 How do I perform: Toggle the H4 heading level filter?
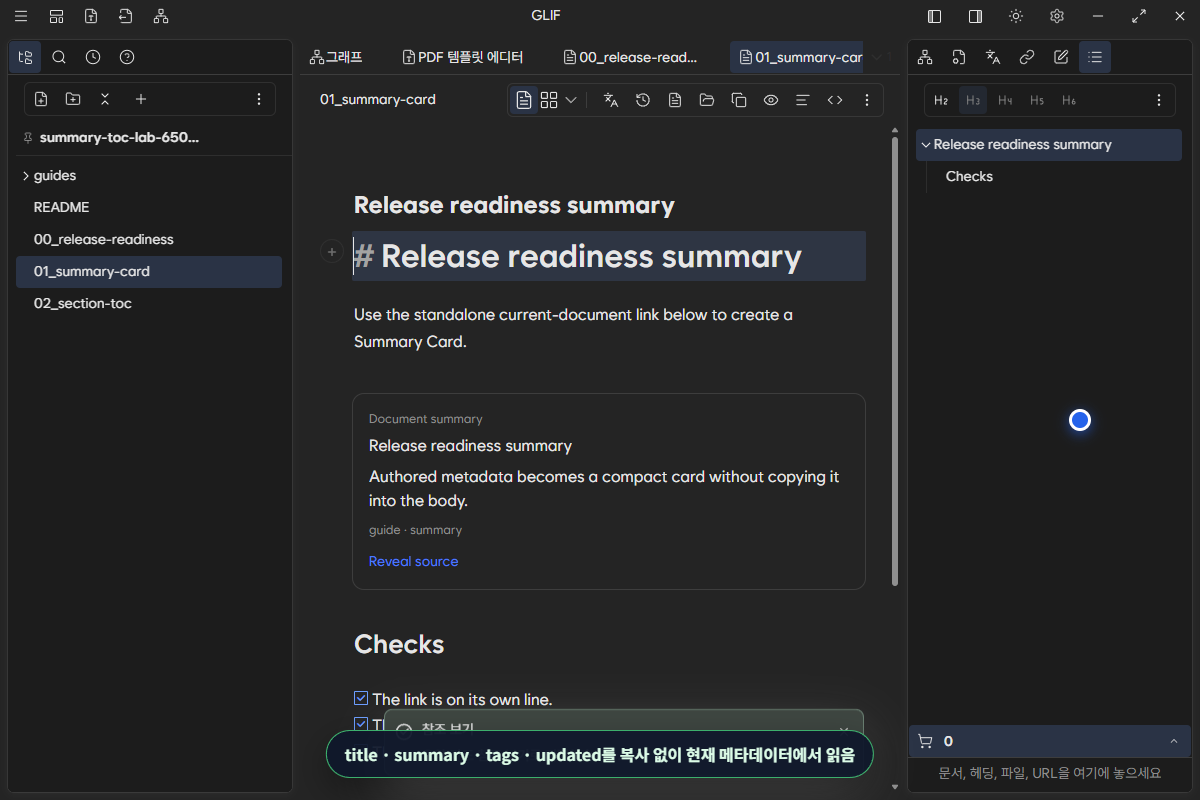[1005, 100]
